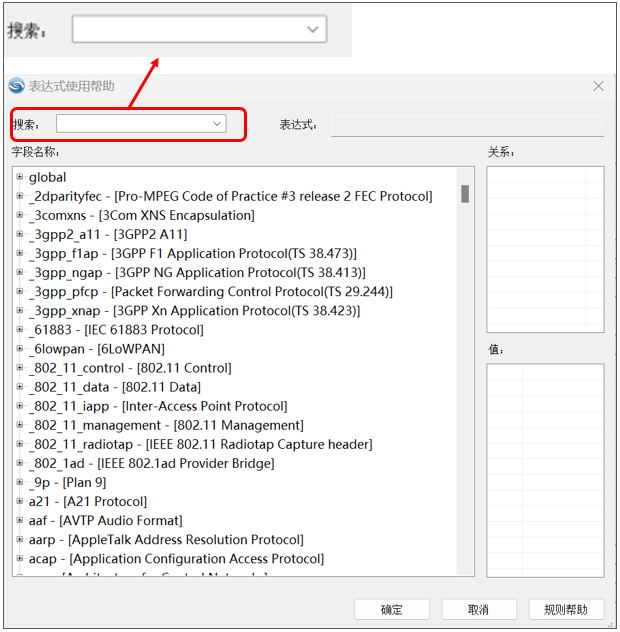Select 'acap - [Application Configuration Access Protocol]' row
This screenshot has width=620, height=632.
(x=177, y=559)
